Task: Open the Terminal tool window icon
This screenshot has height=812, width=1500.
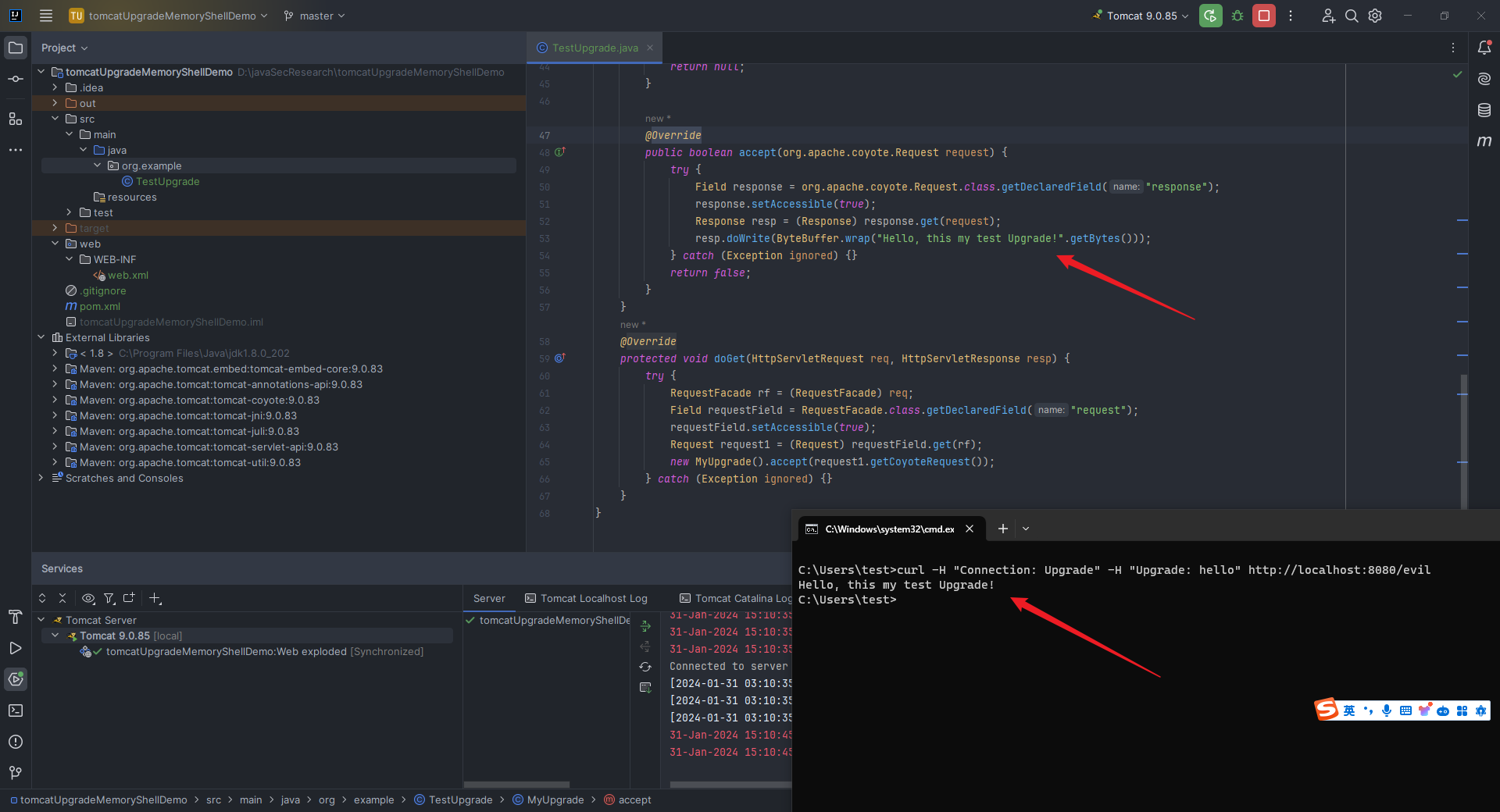Action: point(16,710)
